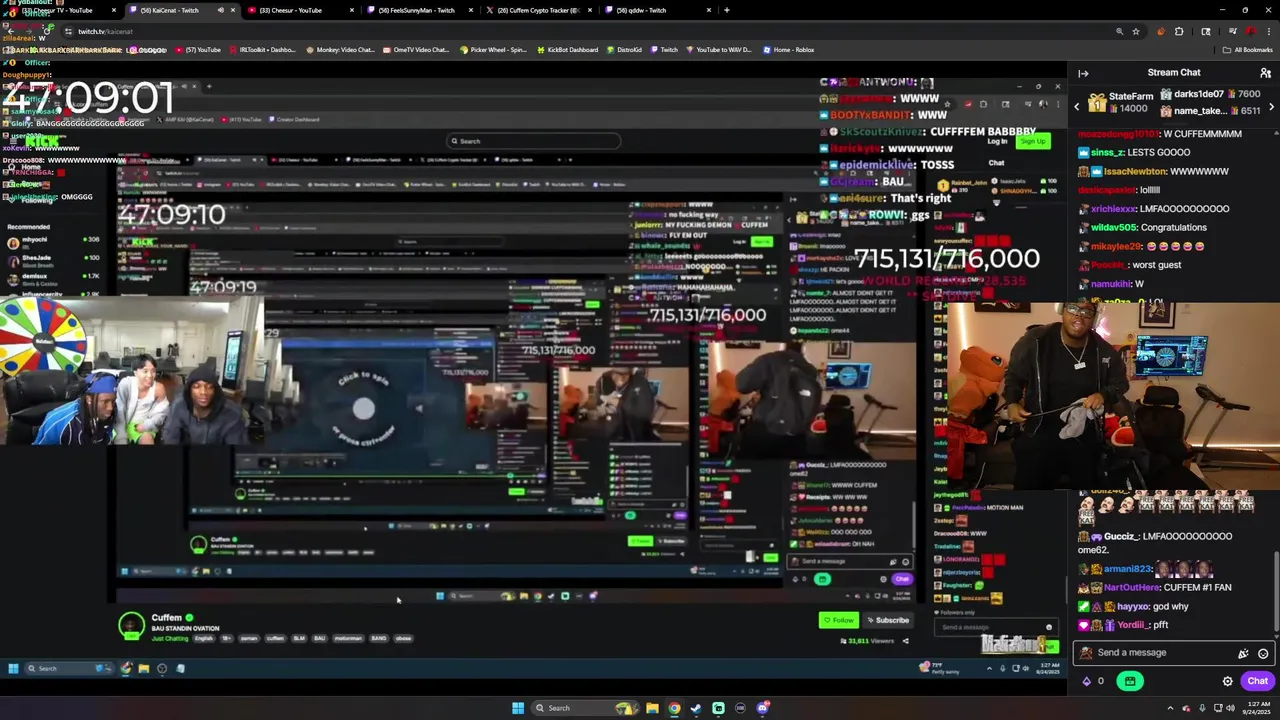
Task: Open IRLToolkit + Dashboard bookmark
Action: 261,49
